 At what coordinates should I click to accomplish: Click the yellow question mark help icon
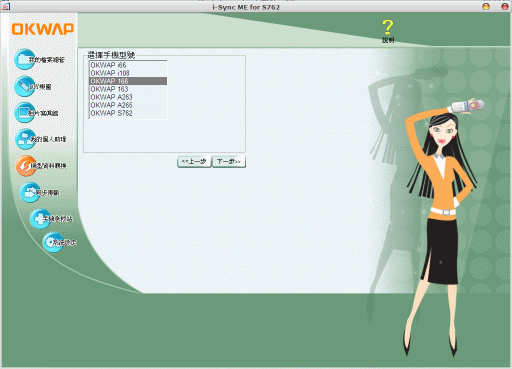point(388,28)
